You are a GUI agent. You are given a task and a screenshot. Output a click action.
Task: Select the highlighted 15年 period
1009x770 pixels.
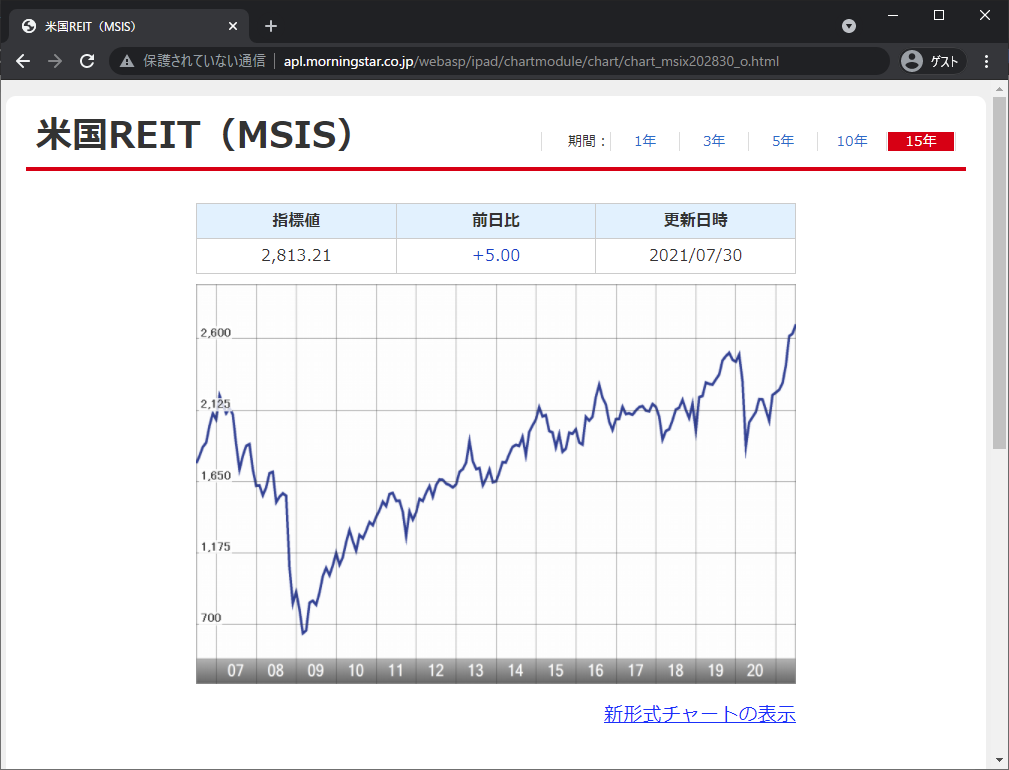coord(921,141)
